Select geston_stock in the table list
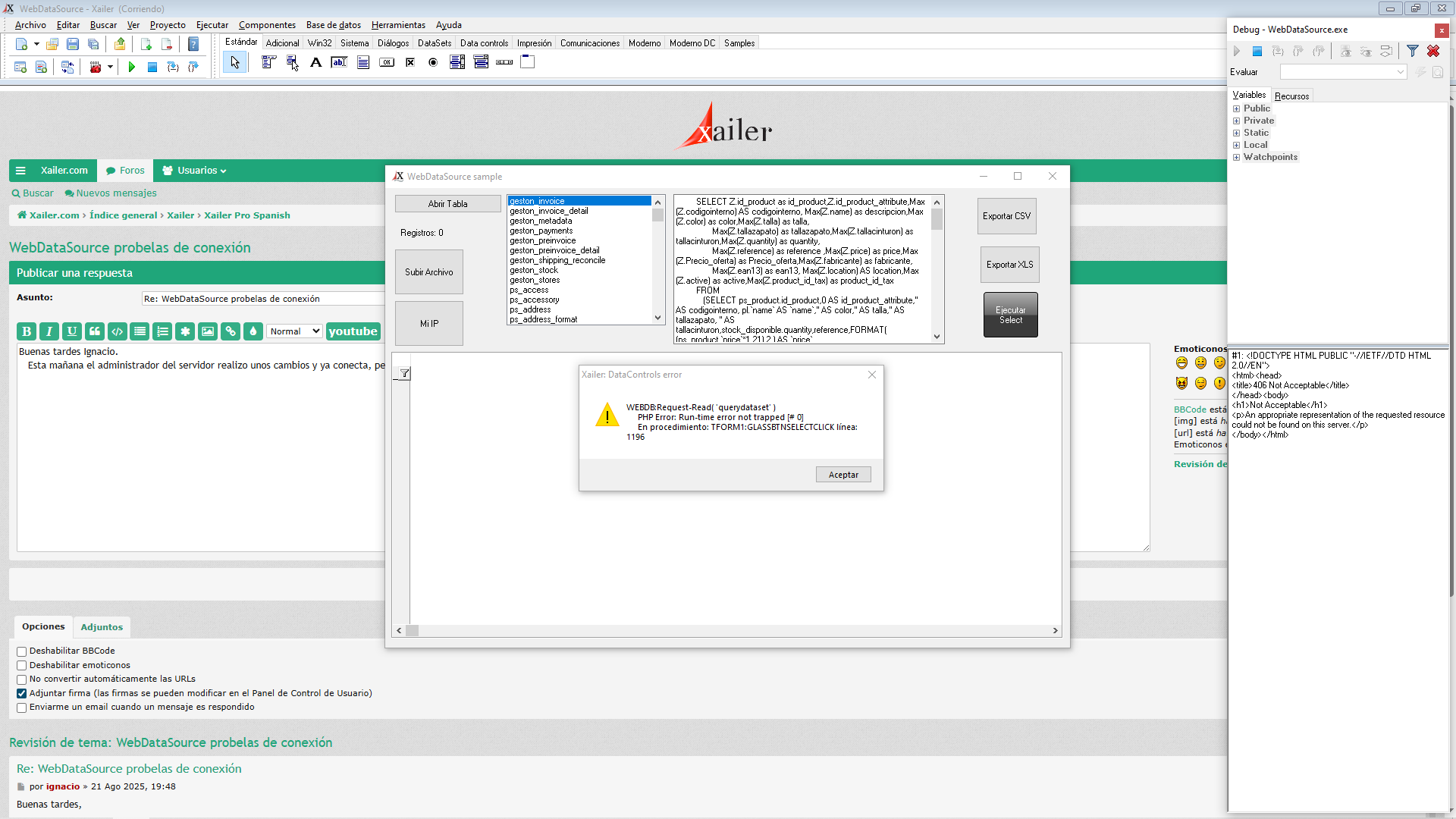 (534, 270)
